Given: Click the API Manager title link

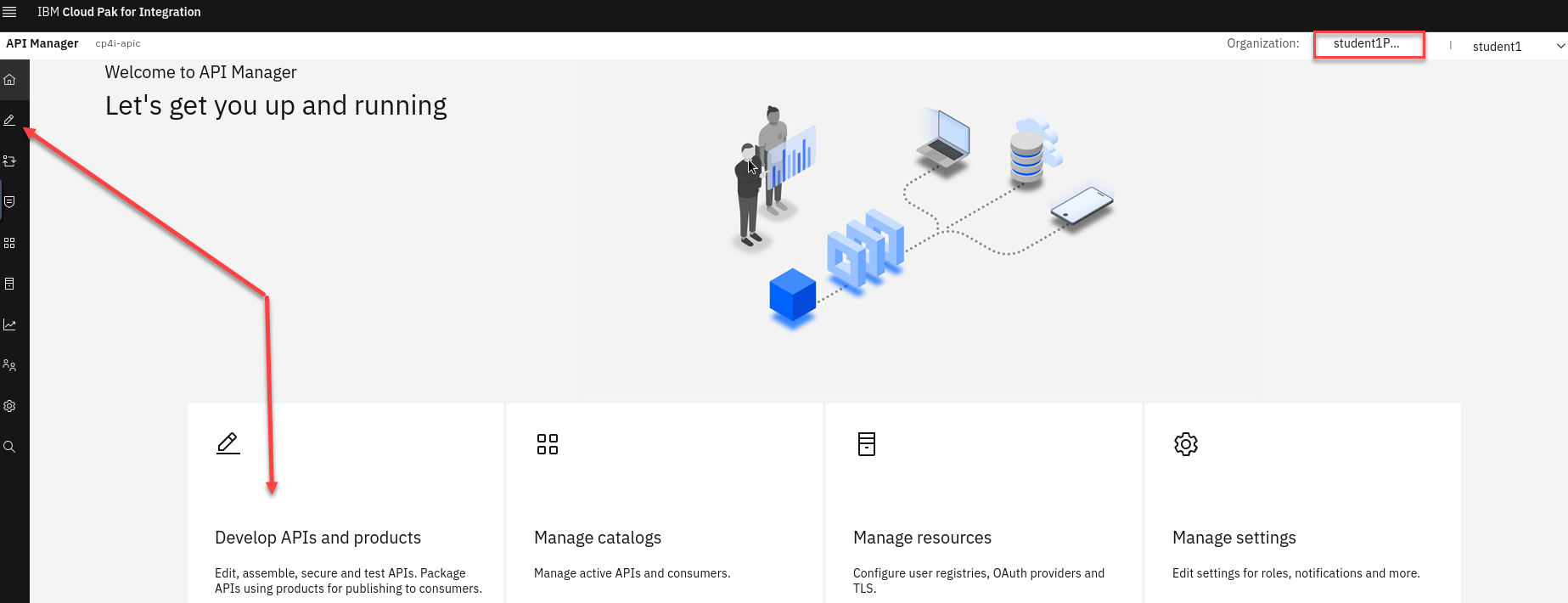Looking at the screenshot, I should tap(42, 43).
